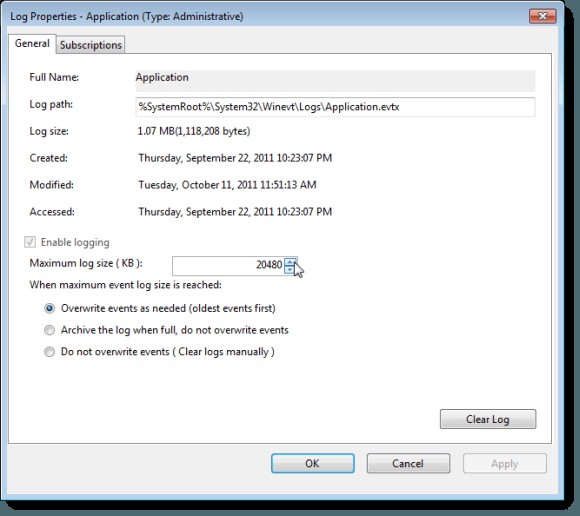Click the Created date Thursday, September 22
580x516 pixels.
235,158
